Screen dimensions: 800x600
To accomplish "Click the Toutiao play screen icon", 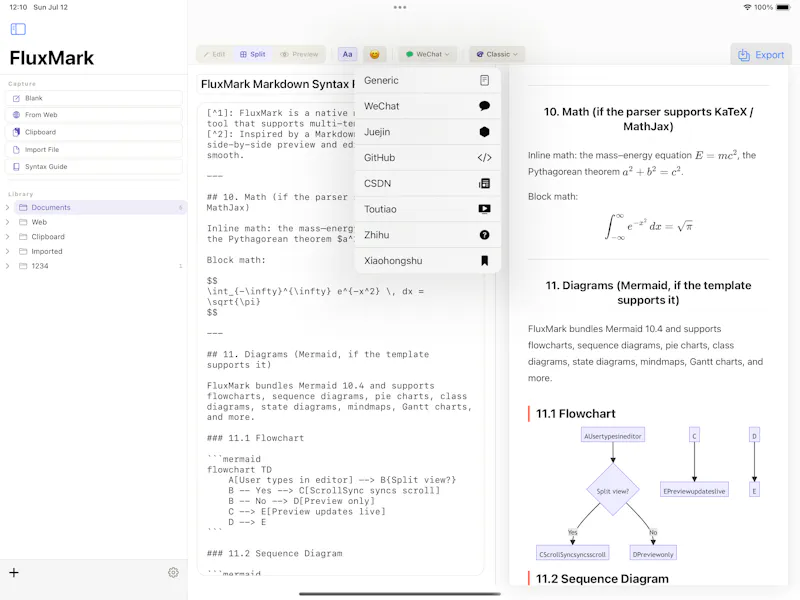I will click(x=484, y=209).
